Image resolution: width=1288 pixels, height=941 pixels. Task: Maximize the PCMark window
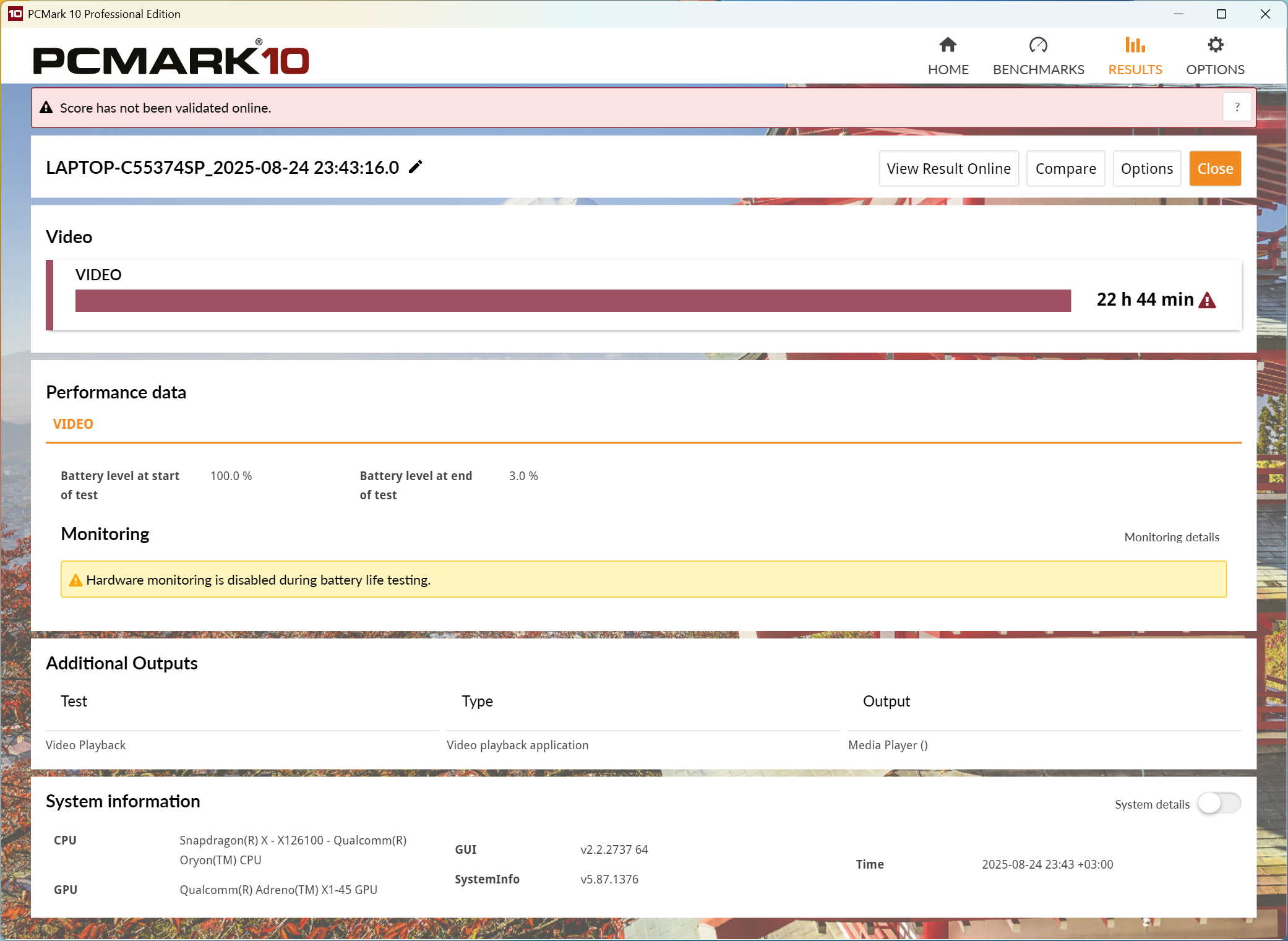1221,14
